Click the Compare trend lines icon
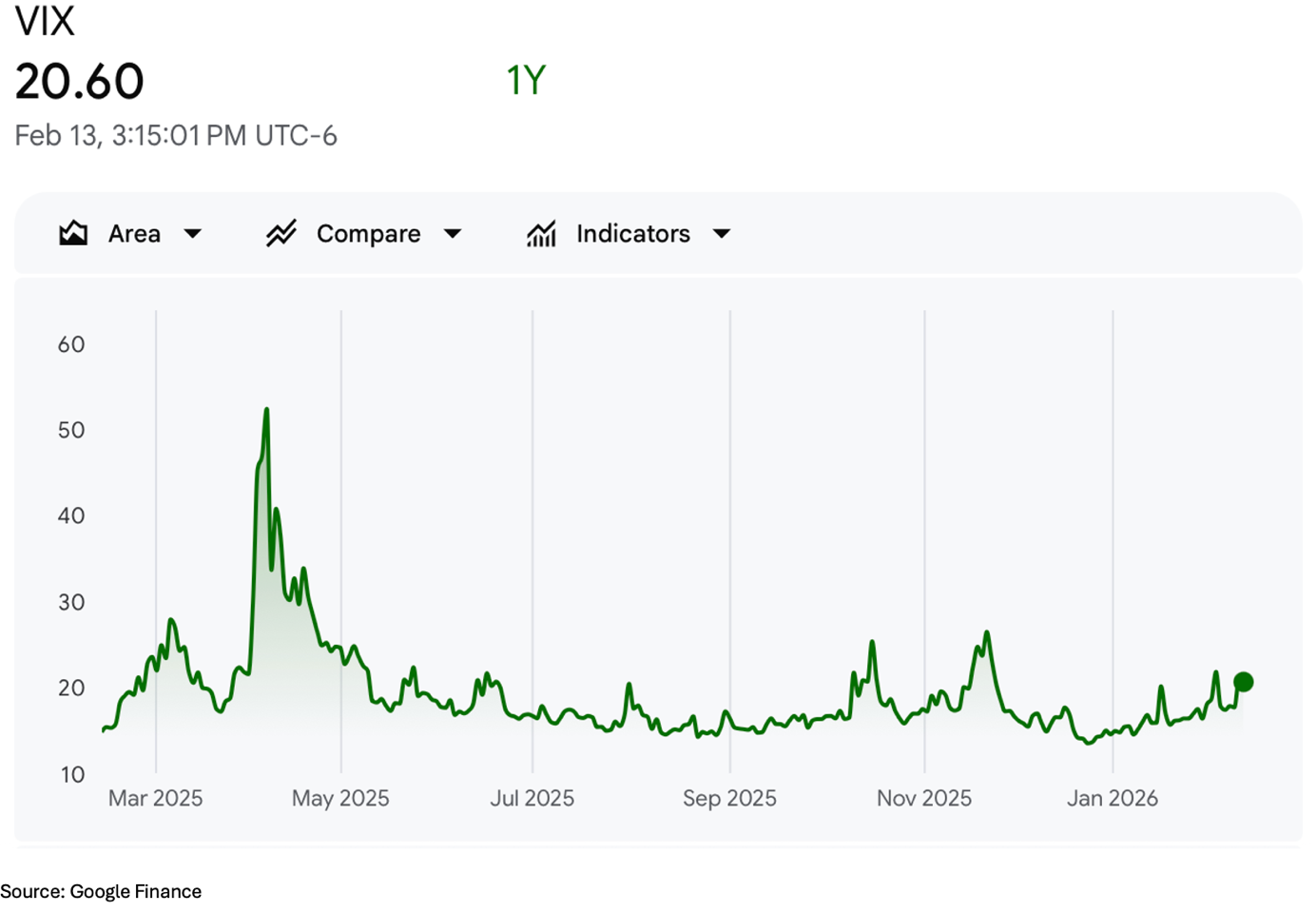The width and height of the screenshot is (1316, 912). [x=281, y=233]
